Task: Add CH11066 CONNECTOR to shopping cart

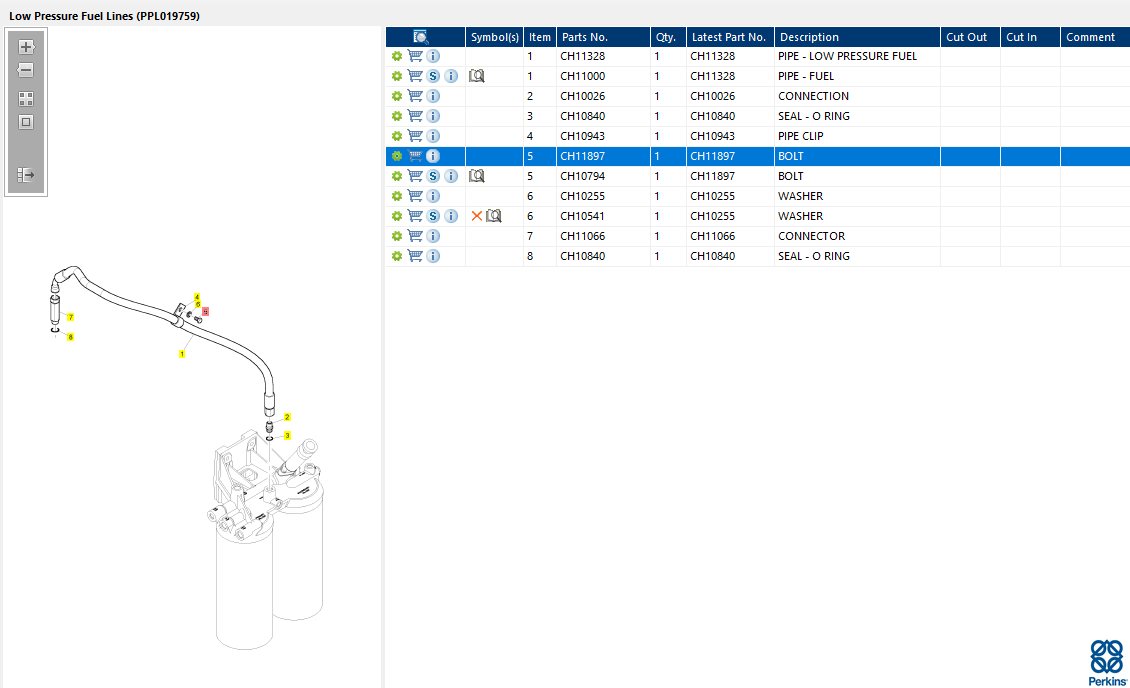Action: 415,236
